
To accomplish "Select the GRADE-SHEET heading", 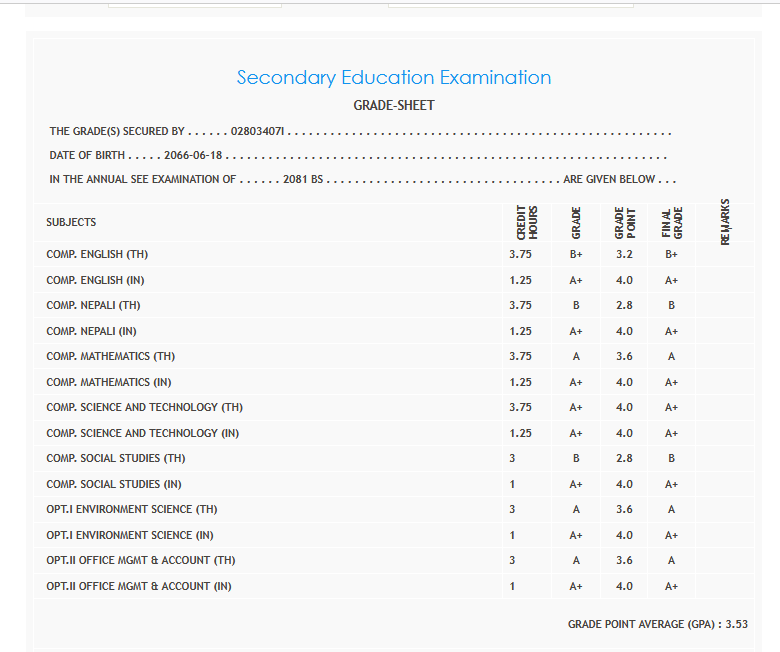I will point(393,105).
